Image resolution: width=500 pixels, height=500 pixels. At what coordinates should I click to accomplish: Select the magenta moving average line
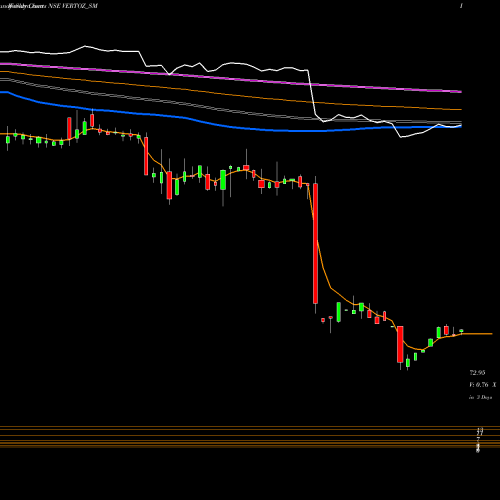(x=231, y=78)
